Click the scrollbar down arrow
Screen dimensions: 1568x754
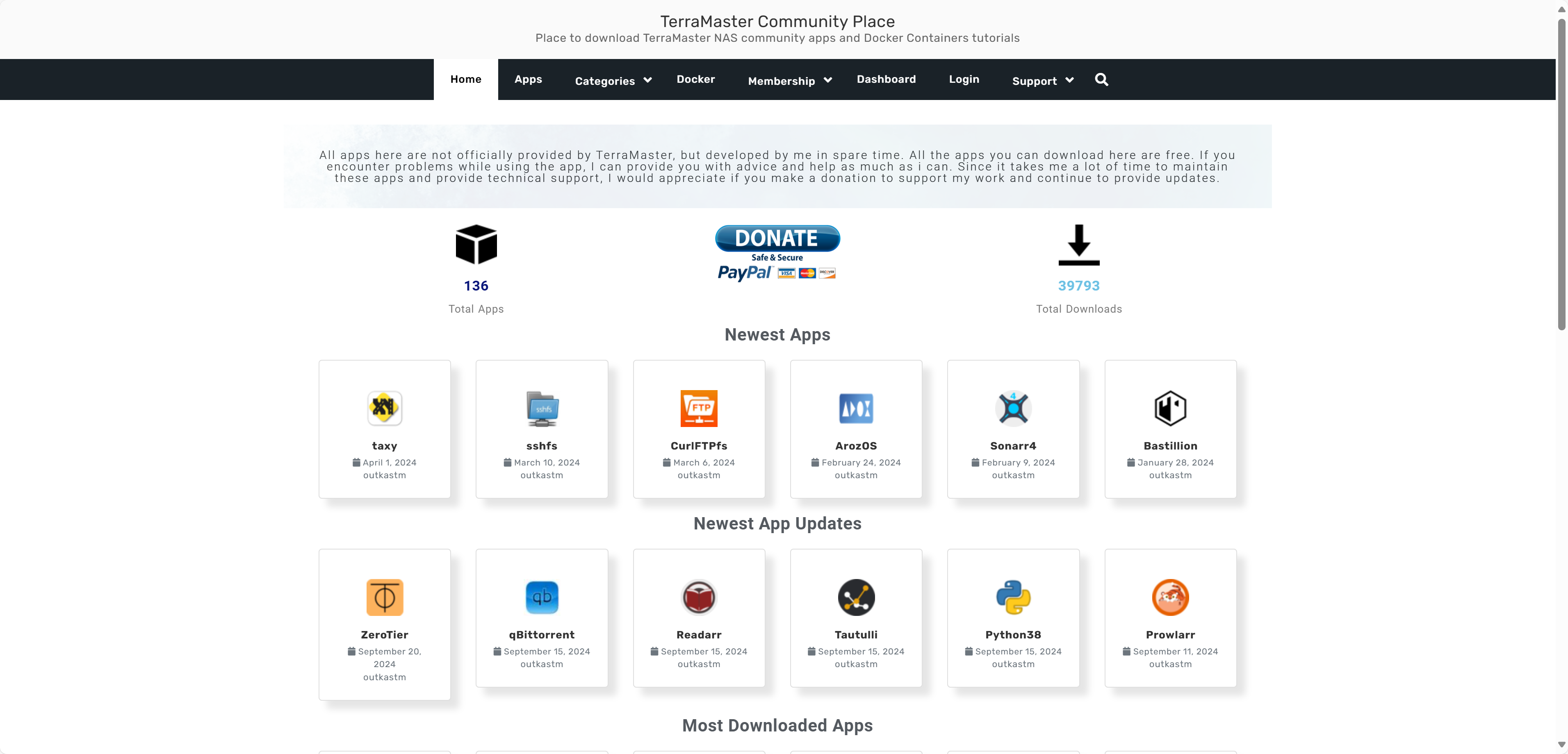1561,744
